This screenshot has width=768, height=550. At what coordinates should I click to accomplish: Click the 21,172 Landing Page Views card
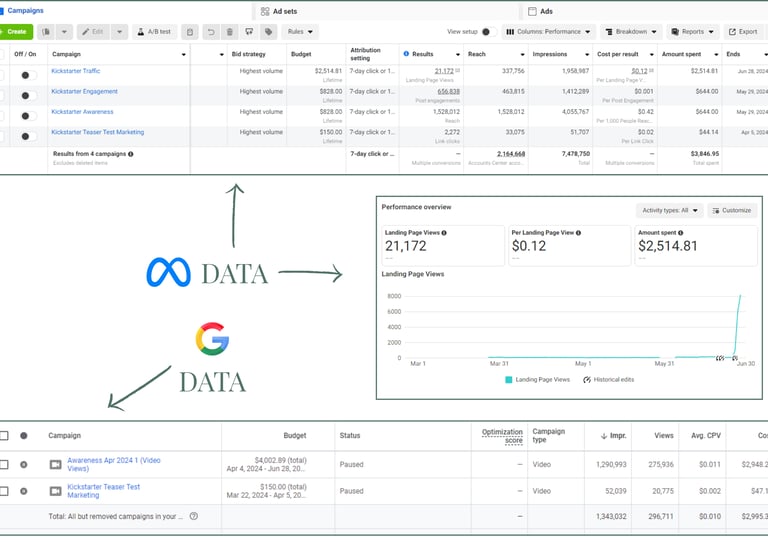[443, 245]
